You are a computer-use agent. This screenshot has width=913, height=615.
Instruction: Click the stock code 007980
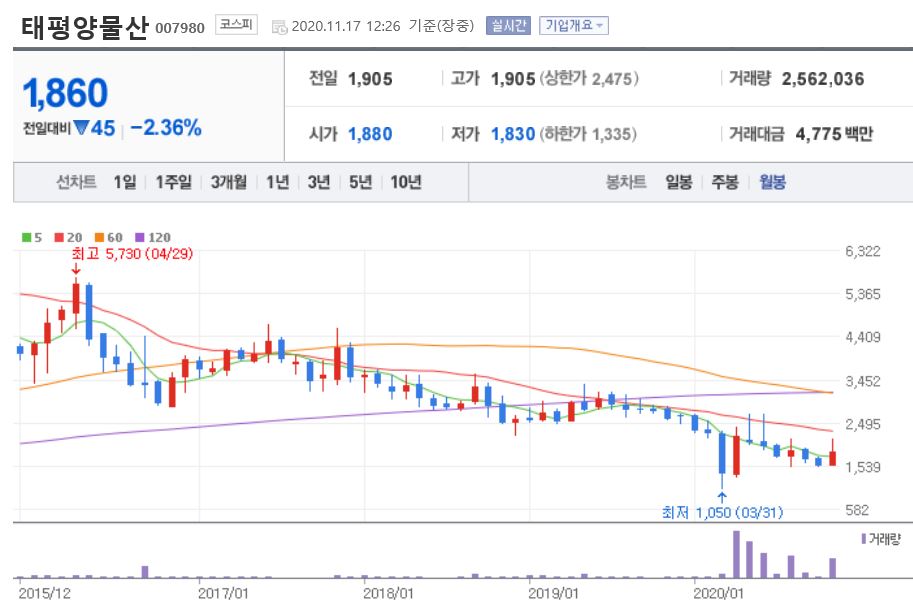[180, 29]
